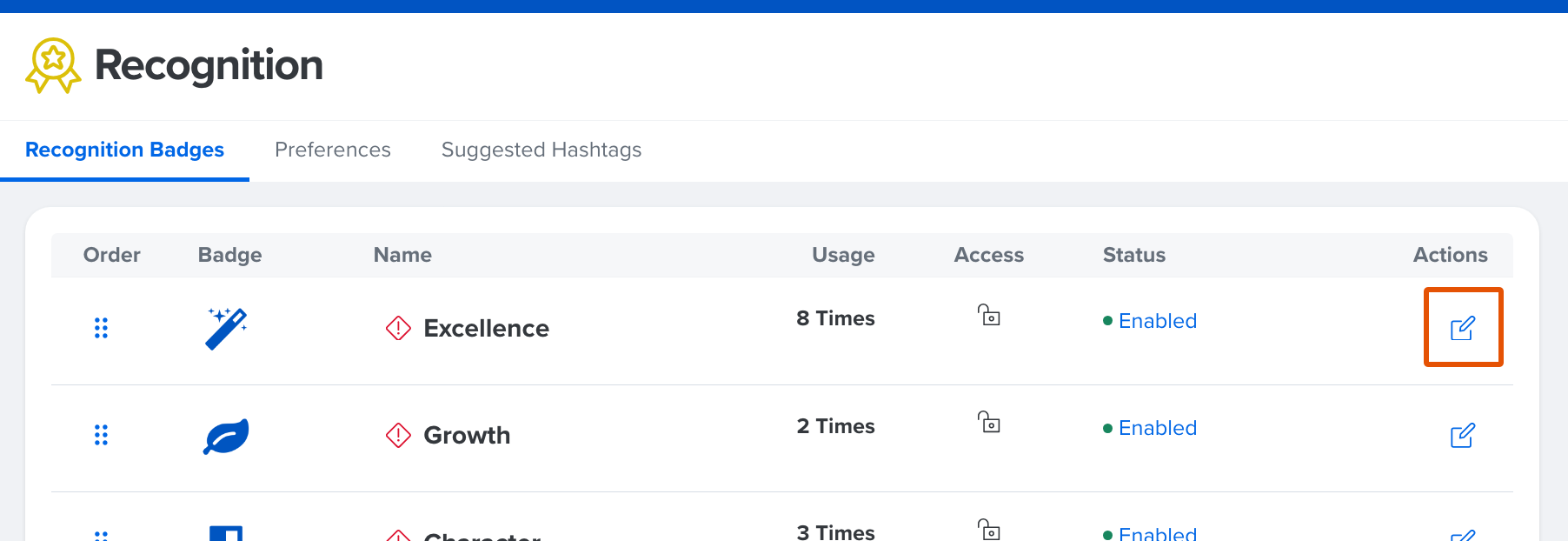Click the Growth badge name
The height and width of the screenshot is (541, 1568).
click(x=467, y=435)
